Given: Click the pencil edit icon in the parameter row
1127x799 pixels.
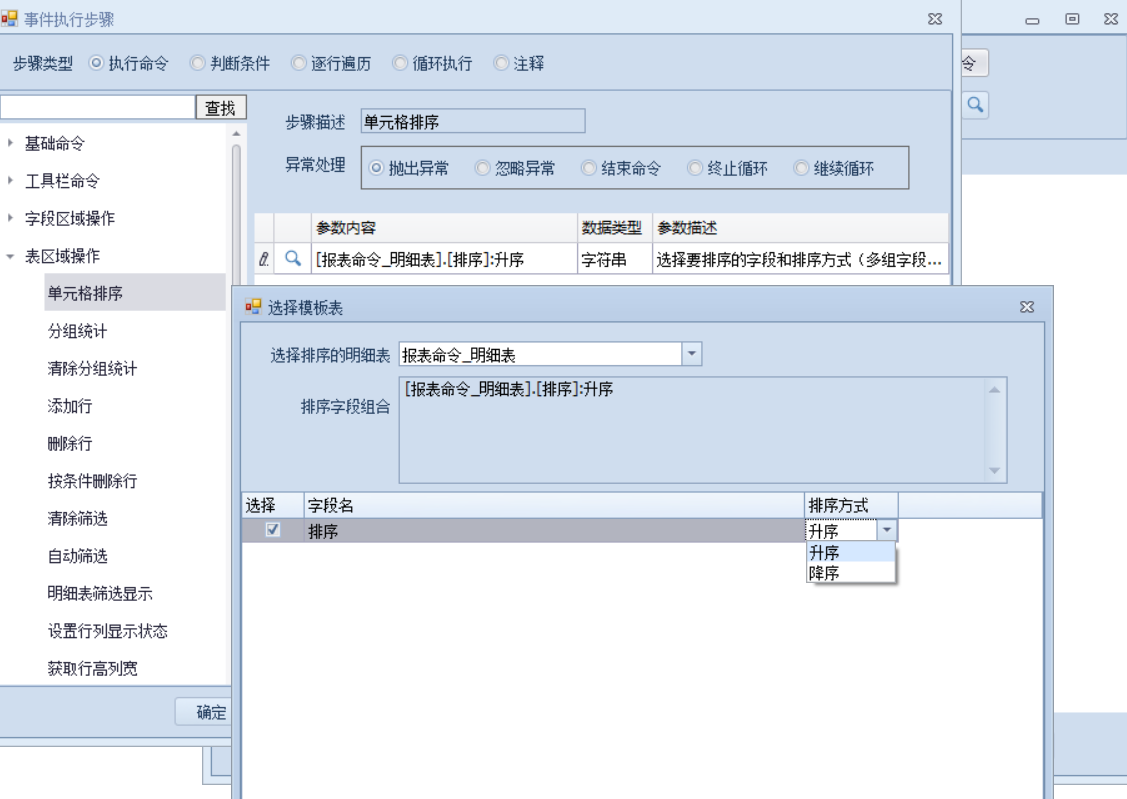Looking at the screenshot, I should [264, 259].
